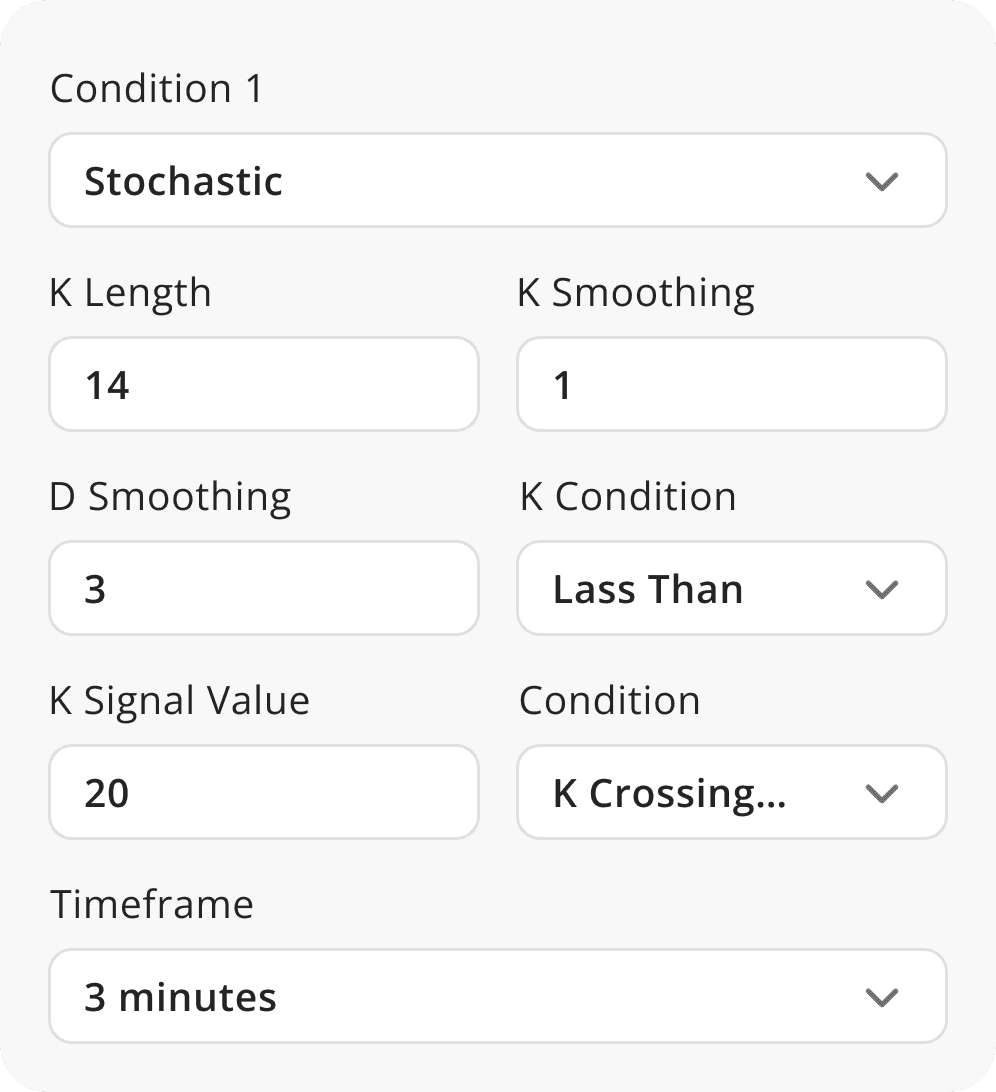Open the Lass Than dropdown
Image resolution: width=996 pixels, height=1092 pixels.
730,589
